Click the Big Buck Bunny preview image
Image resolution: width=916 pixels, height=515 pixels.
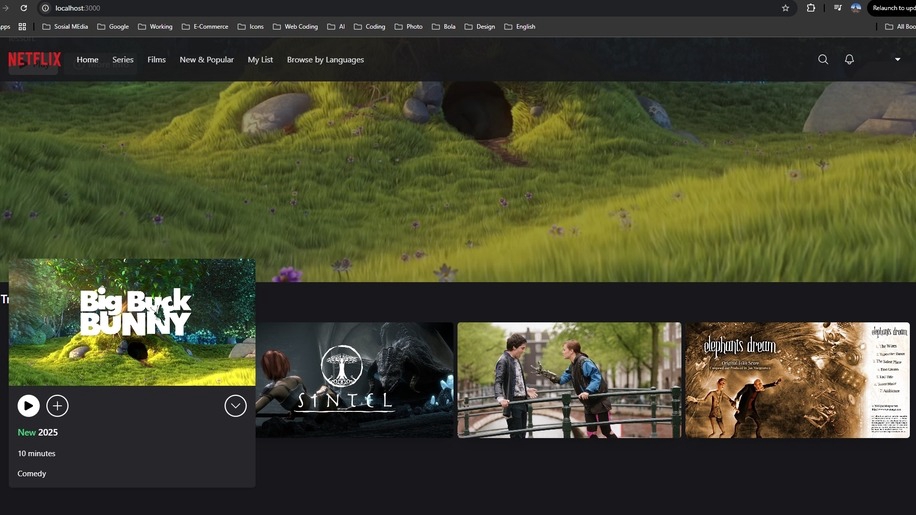coord(132,322)
